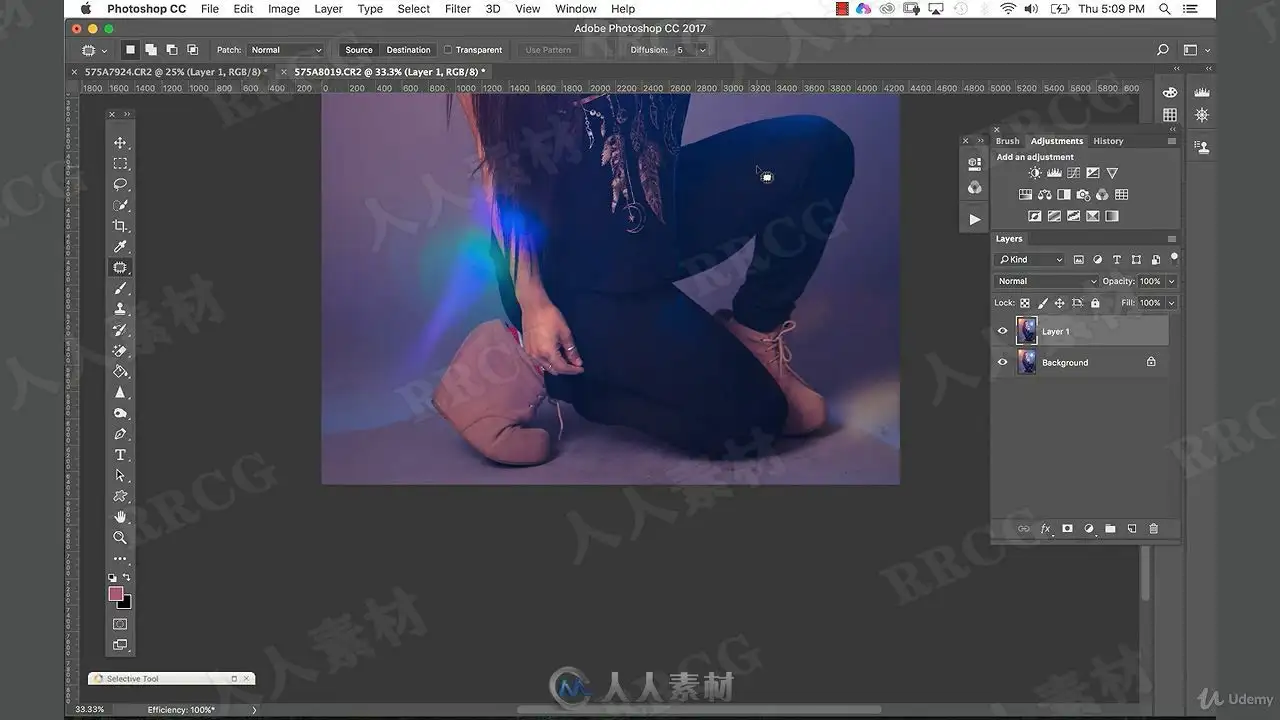
Task: Select the Type tool
Action: pyautogui.click(x=120, y=455)
